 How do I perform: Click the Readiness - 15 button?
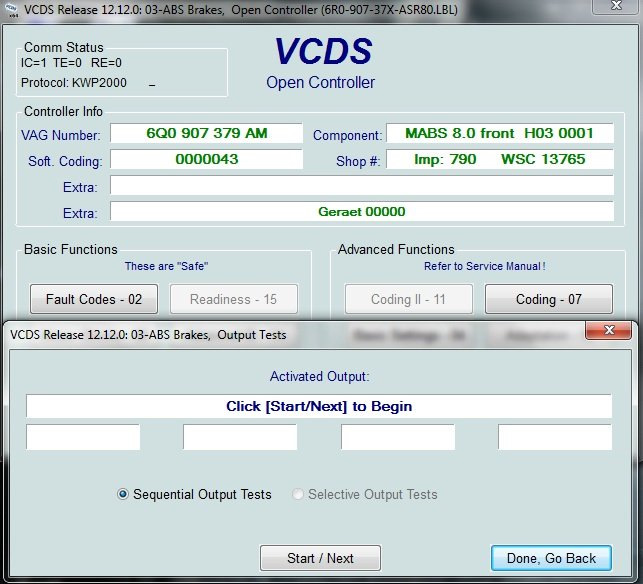click(234, 299)
